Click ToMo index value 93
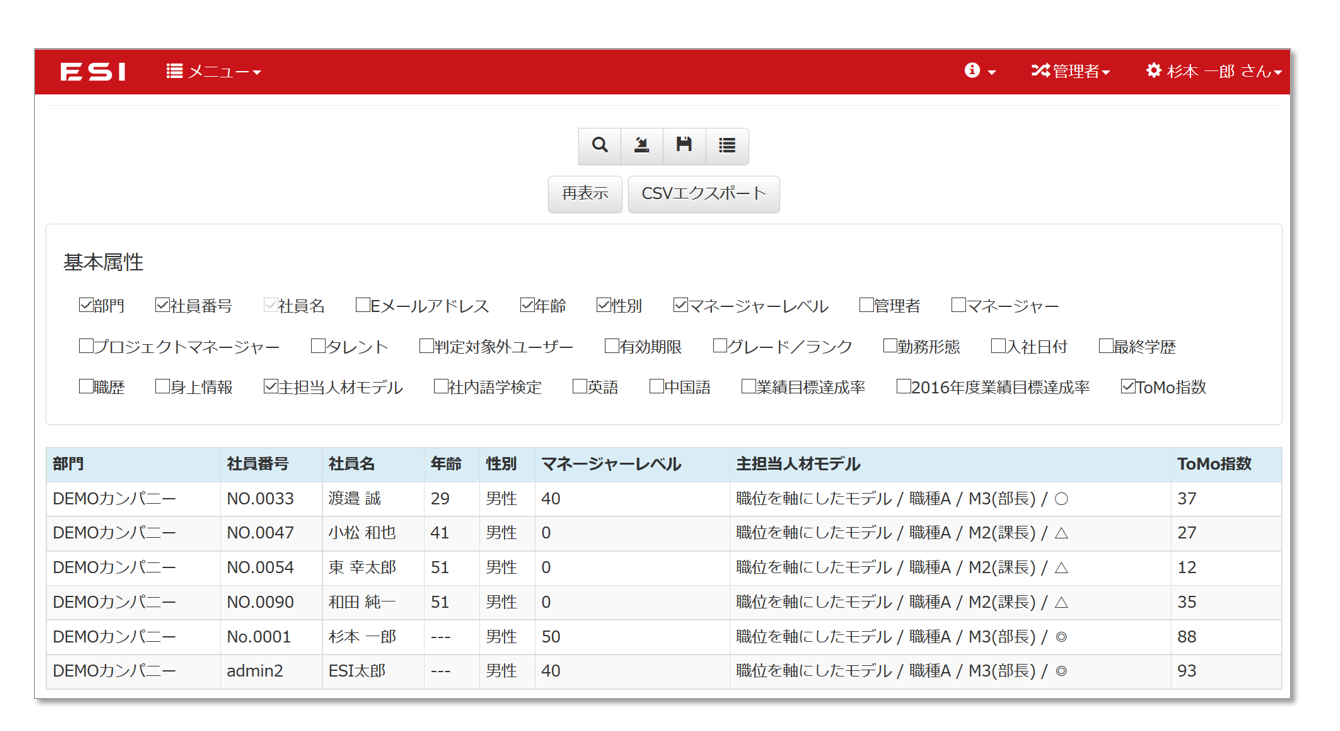The height and width of the screenshot is (731, 1340). [1187, 671]
